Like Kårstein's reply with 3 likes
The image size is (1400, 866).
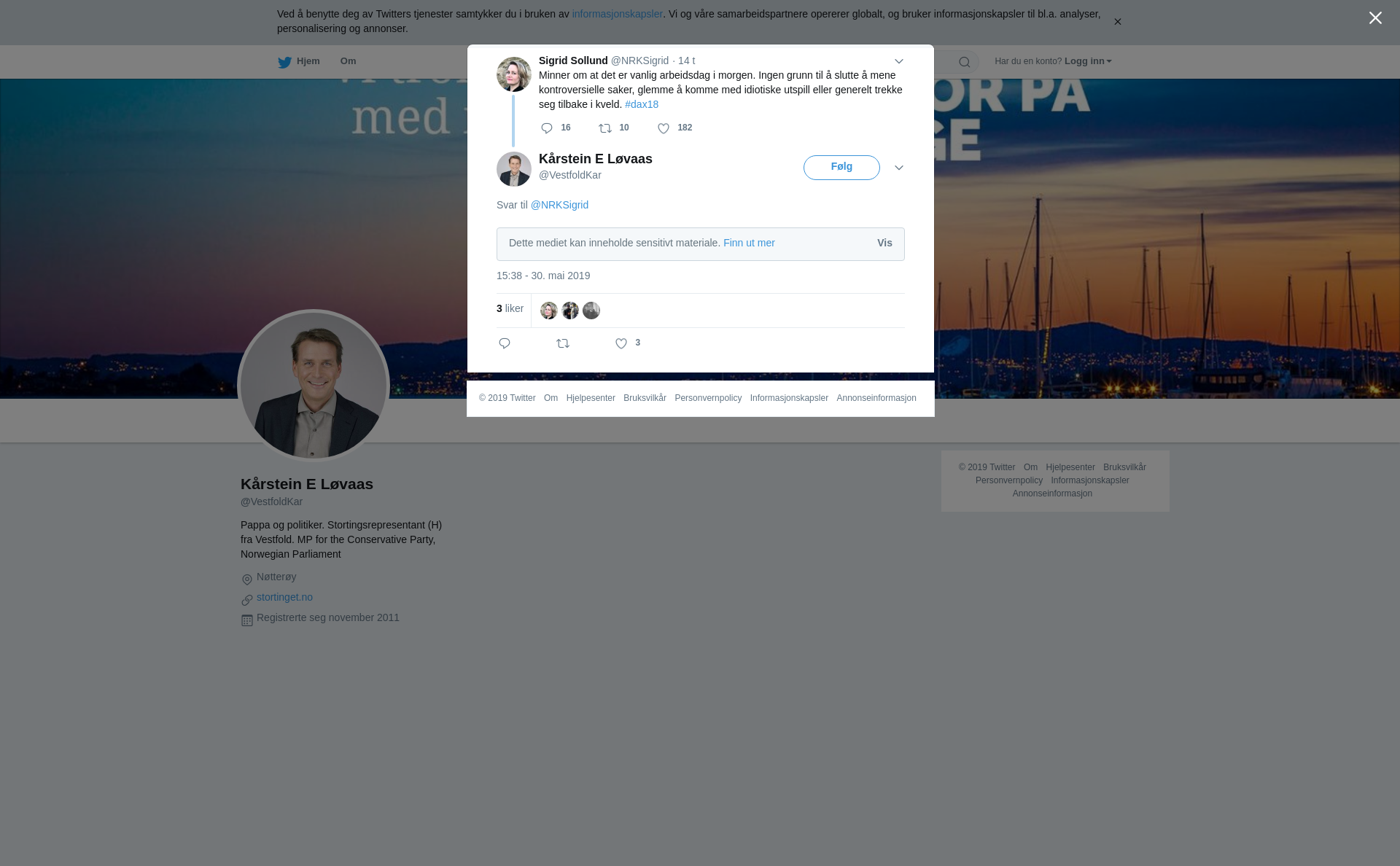(621, 343)
